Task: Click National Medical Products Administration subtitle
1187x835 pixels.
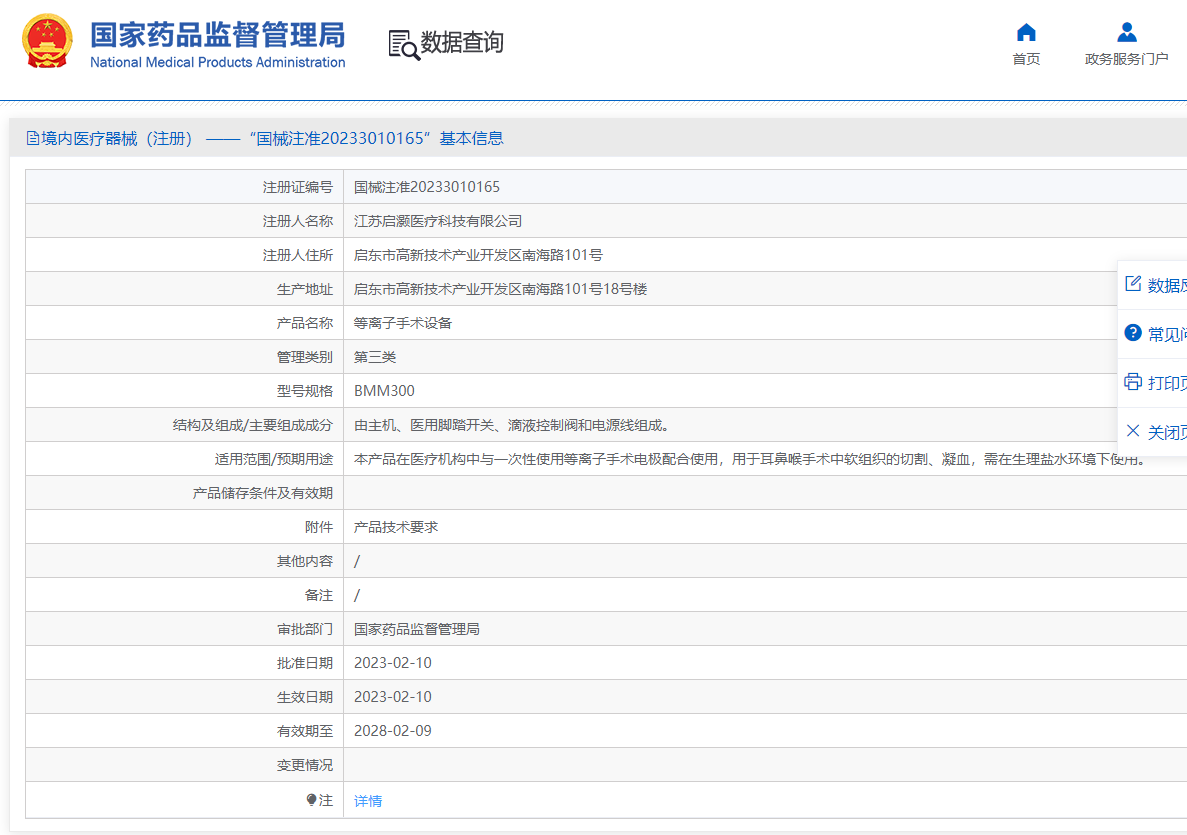Action: pyautogui.click(x=217, y=62)
